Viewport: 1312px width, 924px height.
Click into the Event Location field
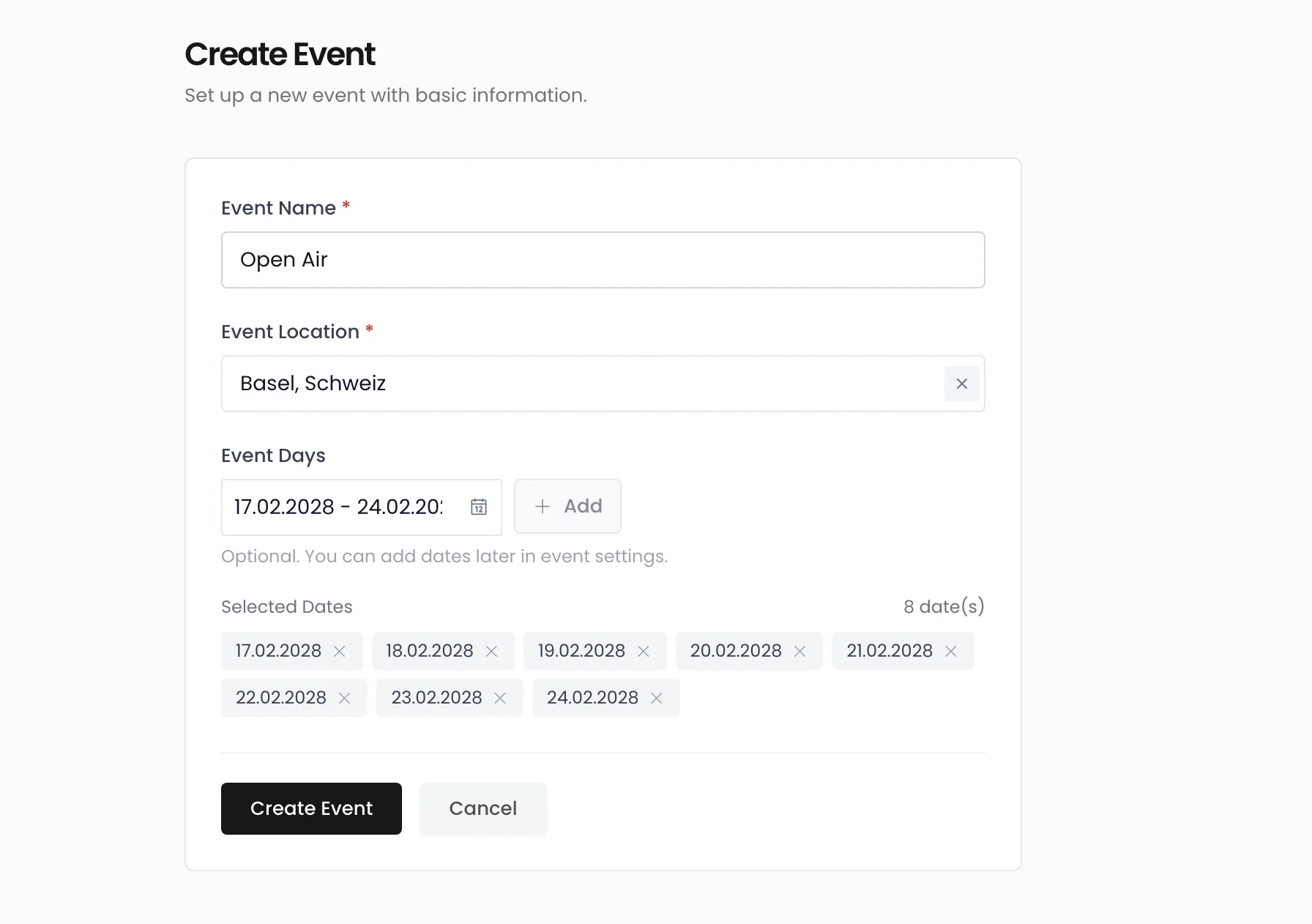578,384
